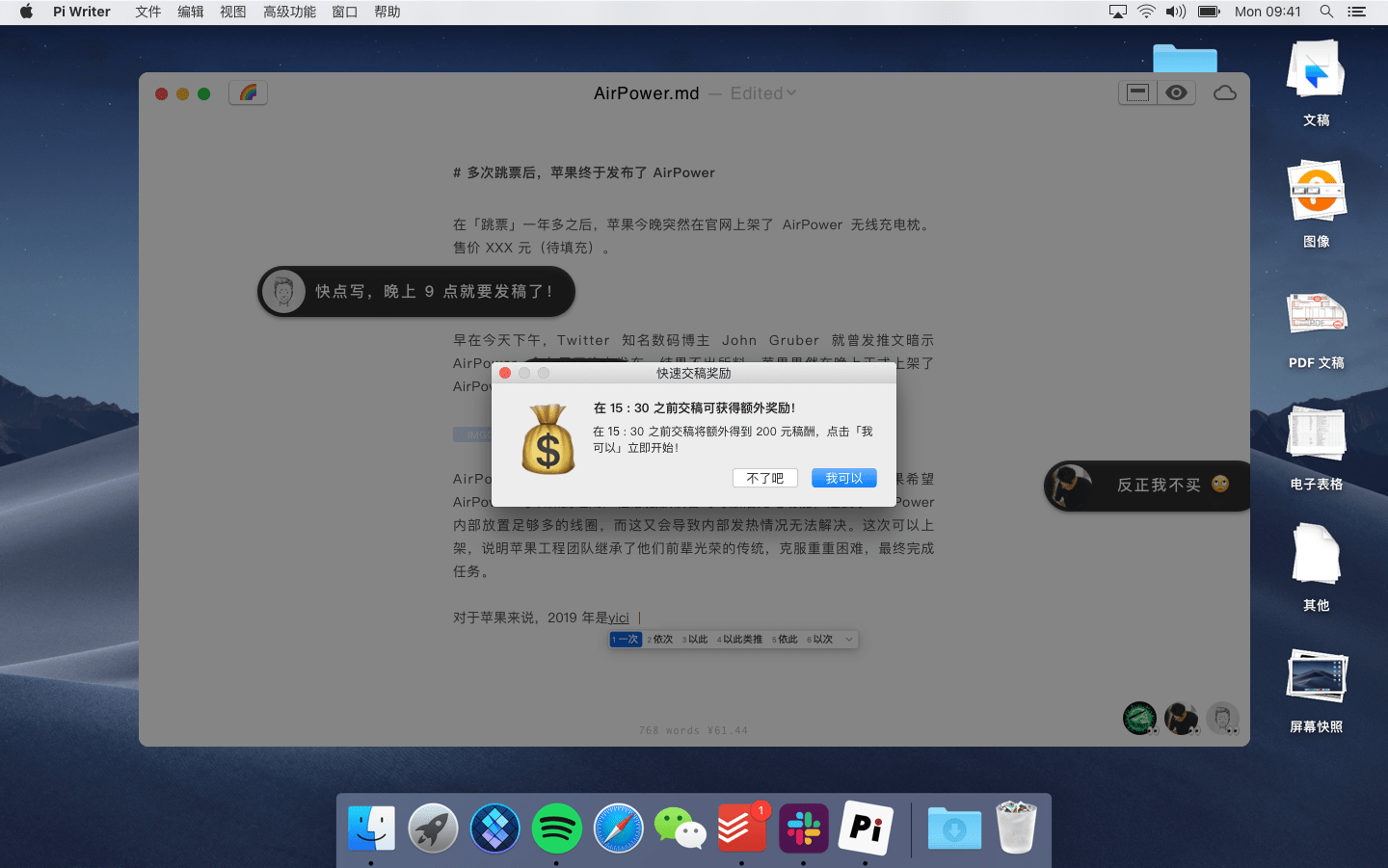
Task: Click the dark-haired person avatar at bottom right
Action: click(1182, 718)
